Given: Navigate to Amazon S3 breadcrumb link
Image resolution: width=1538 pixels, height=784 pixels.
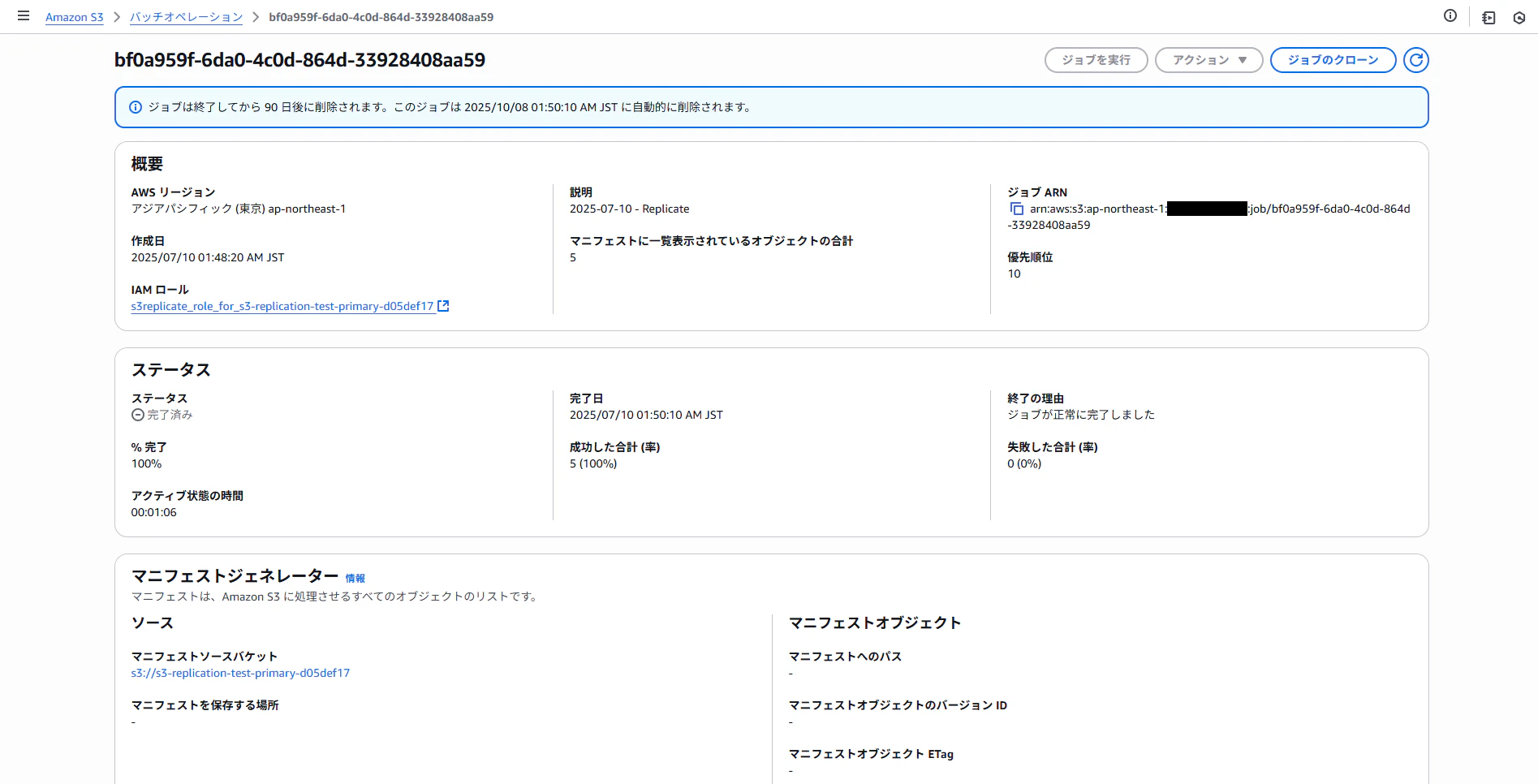Looking at the screenshot, I should pyautogui.click(x=74, y=16).
